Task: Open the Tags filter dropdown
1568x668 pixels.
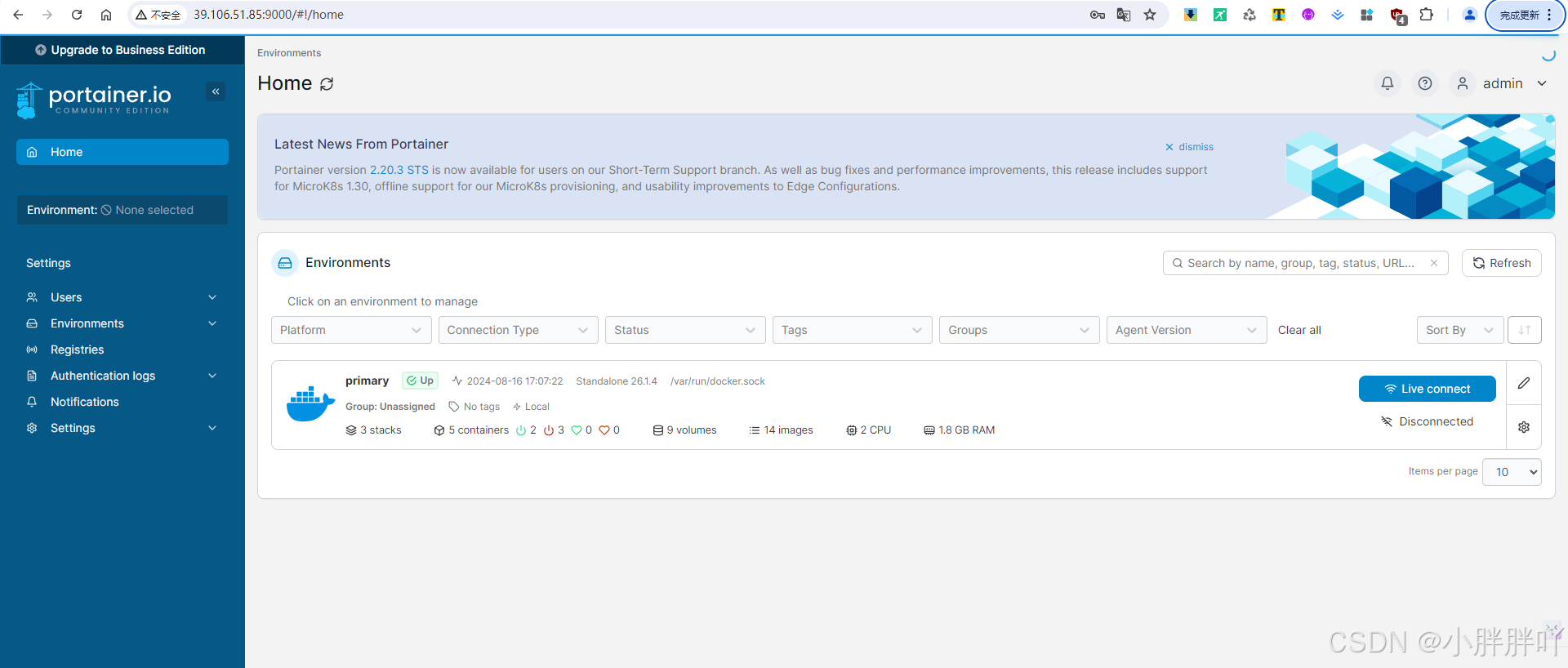Action: (853, 330)
